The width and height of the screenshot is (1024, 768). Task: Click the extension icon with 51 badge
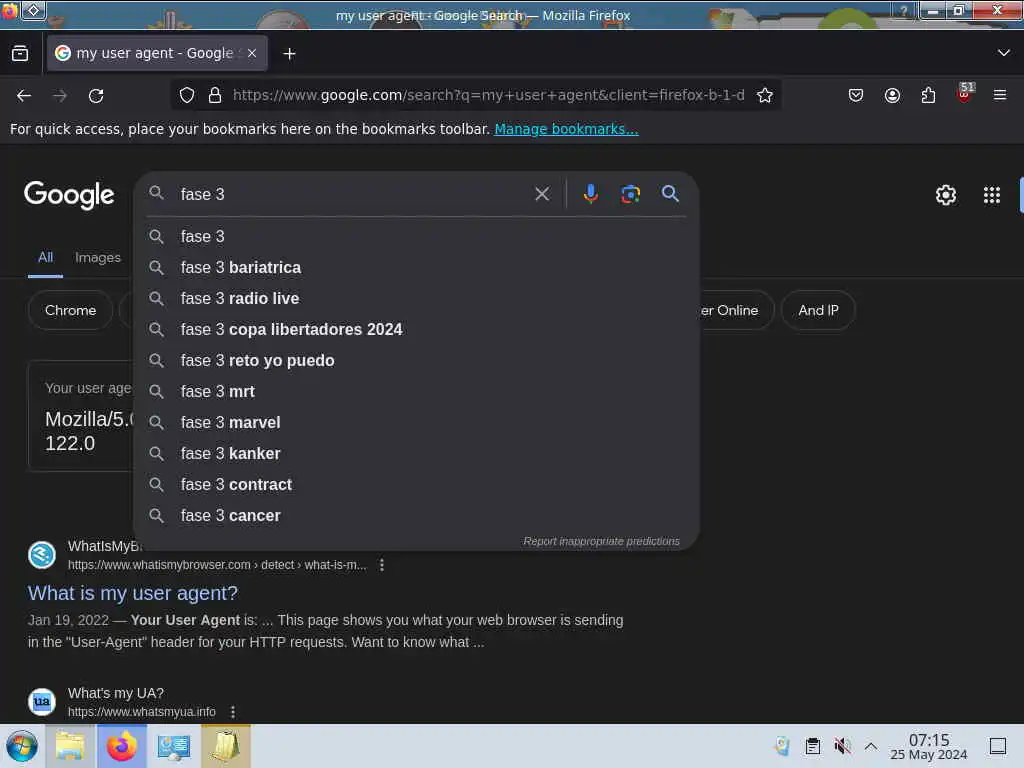coord(965,94)
